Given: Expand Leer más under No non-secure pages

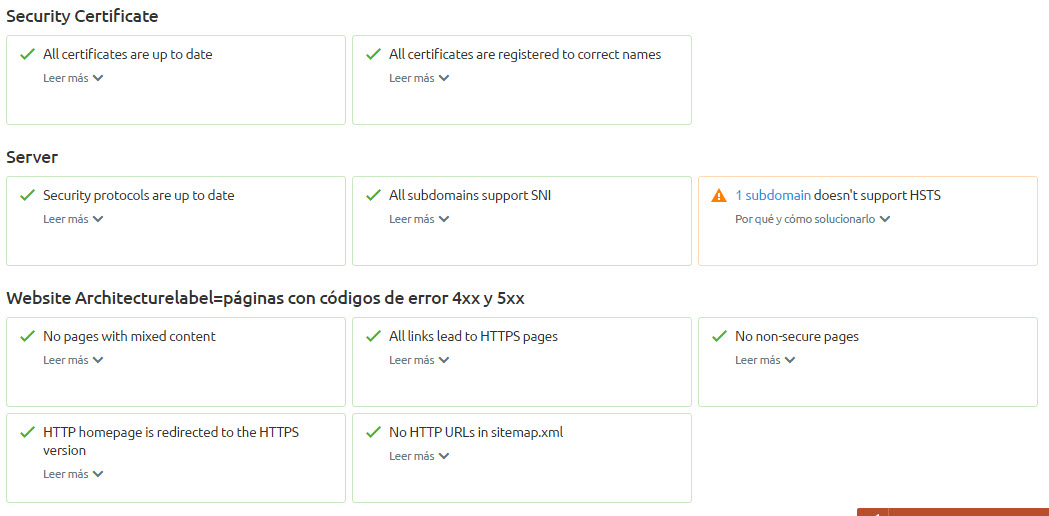Looking at the screenshot, I should click(x=765, y=360).
